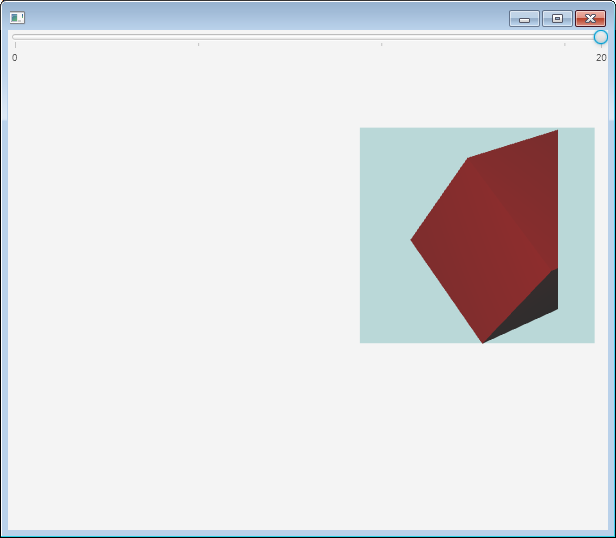This screenshot has height=538, width=616.
Task: Click the bottom corner tip of the box
Action: pos(483,342)
